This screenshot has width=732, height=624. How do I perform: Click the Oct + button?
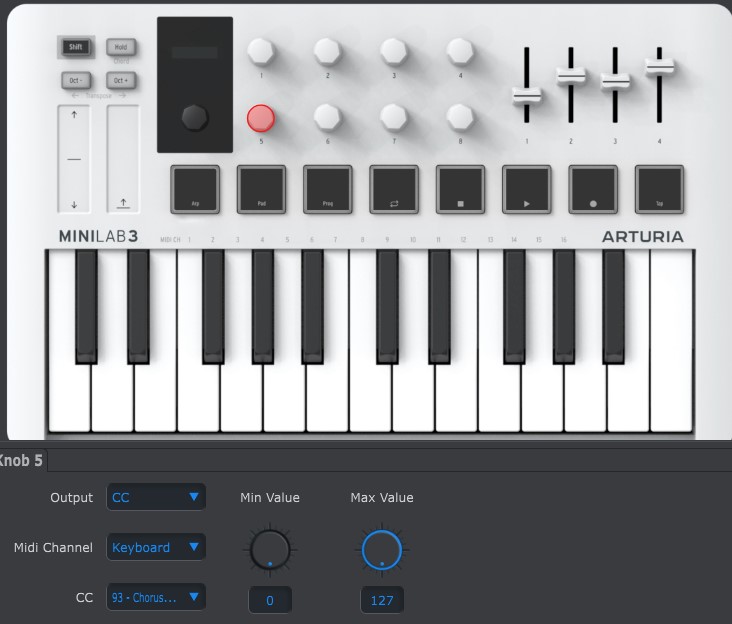[x=121, y=80]
